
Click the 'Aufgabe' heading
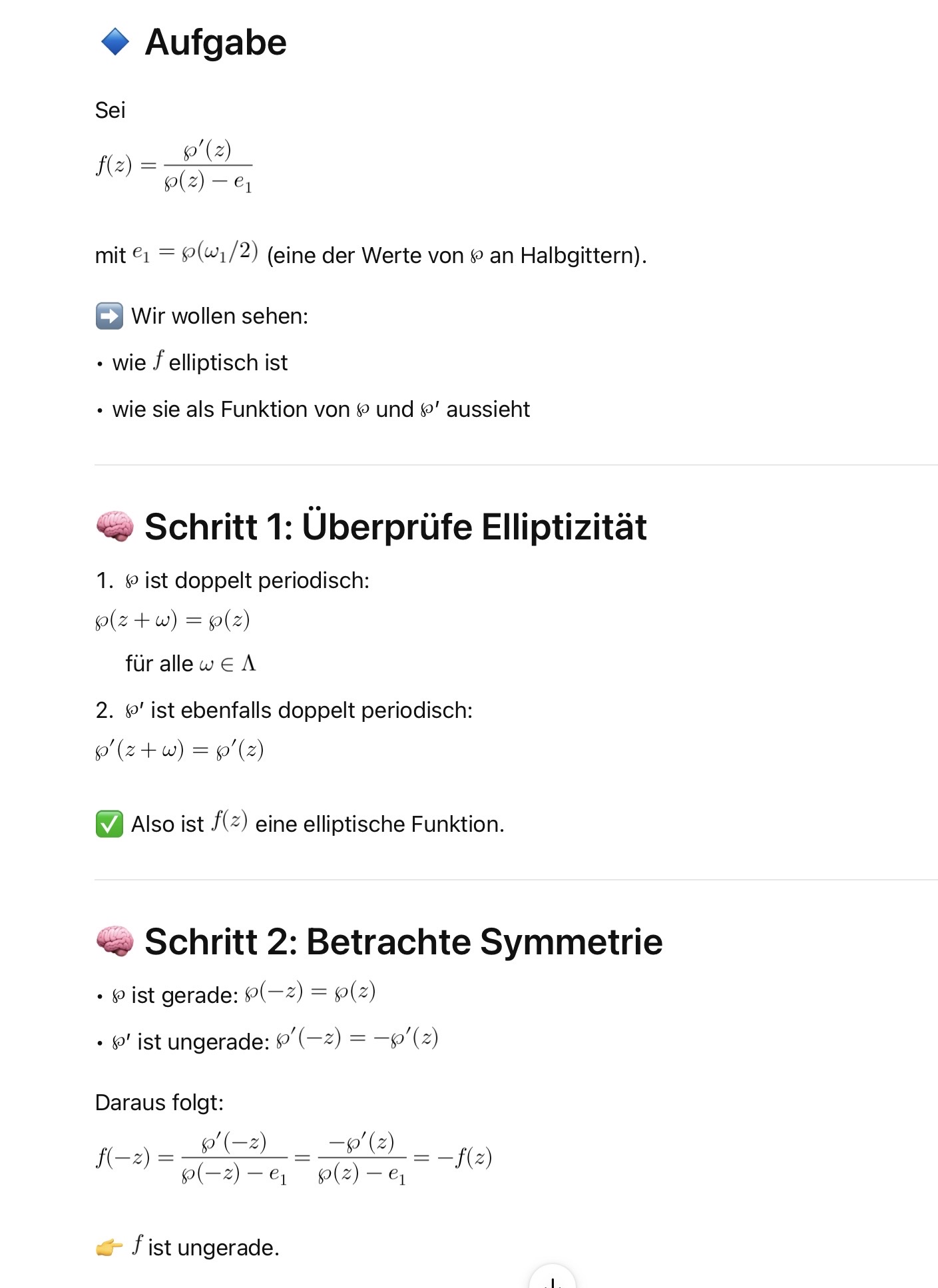click(x=216, y=43)
